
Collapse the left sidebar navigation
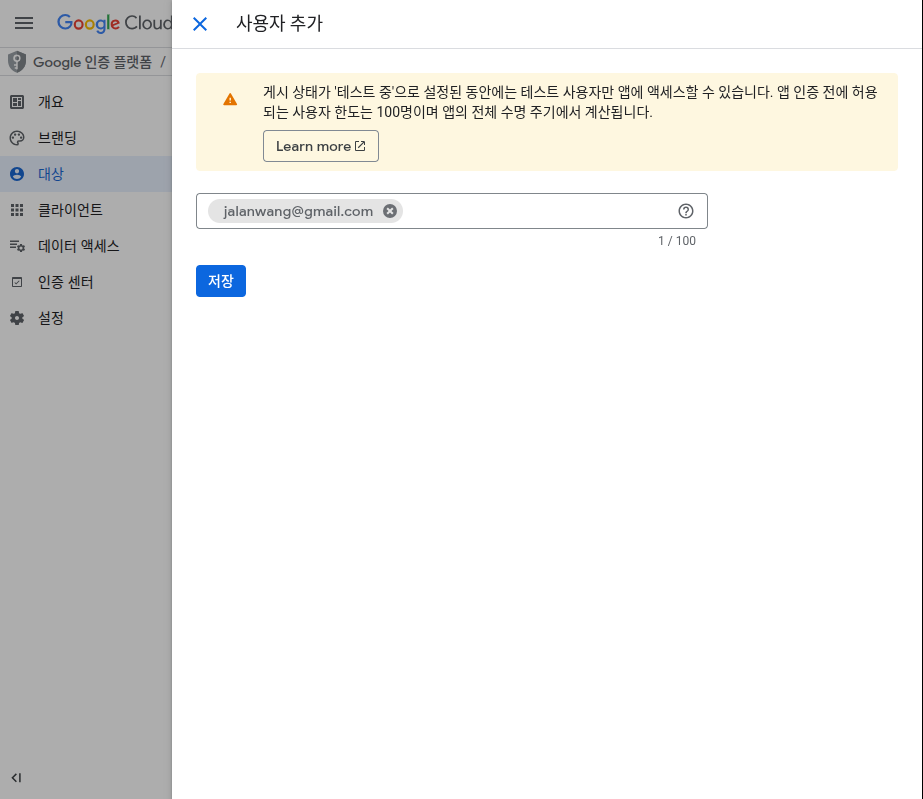[x=16, y=778]
